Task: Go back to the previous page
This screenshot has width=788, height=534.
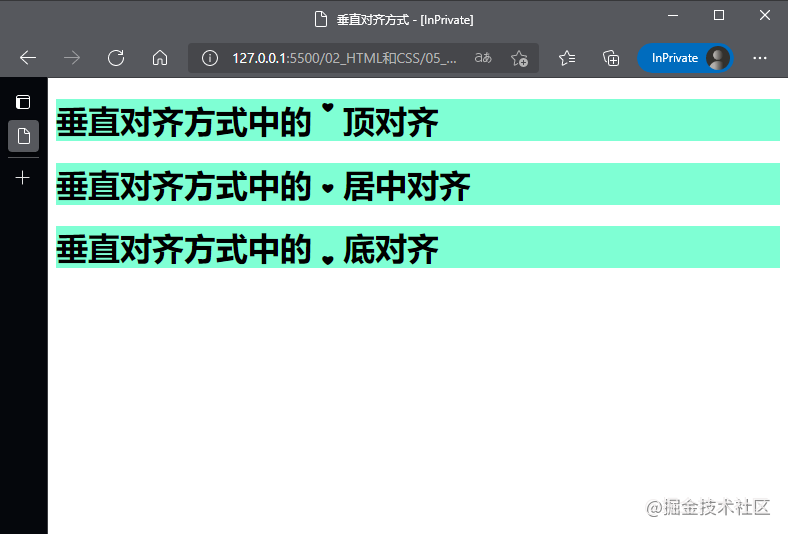Action: coord(28,58)
